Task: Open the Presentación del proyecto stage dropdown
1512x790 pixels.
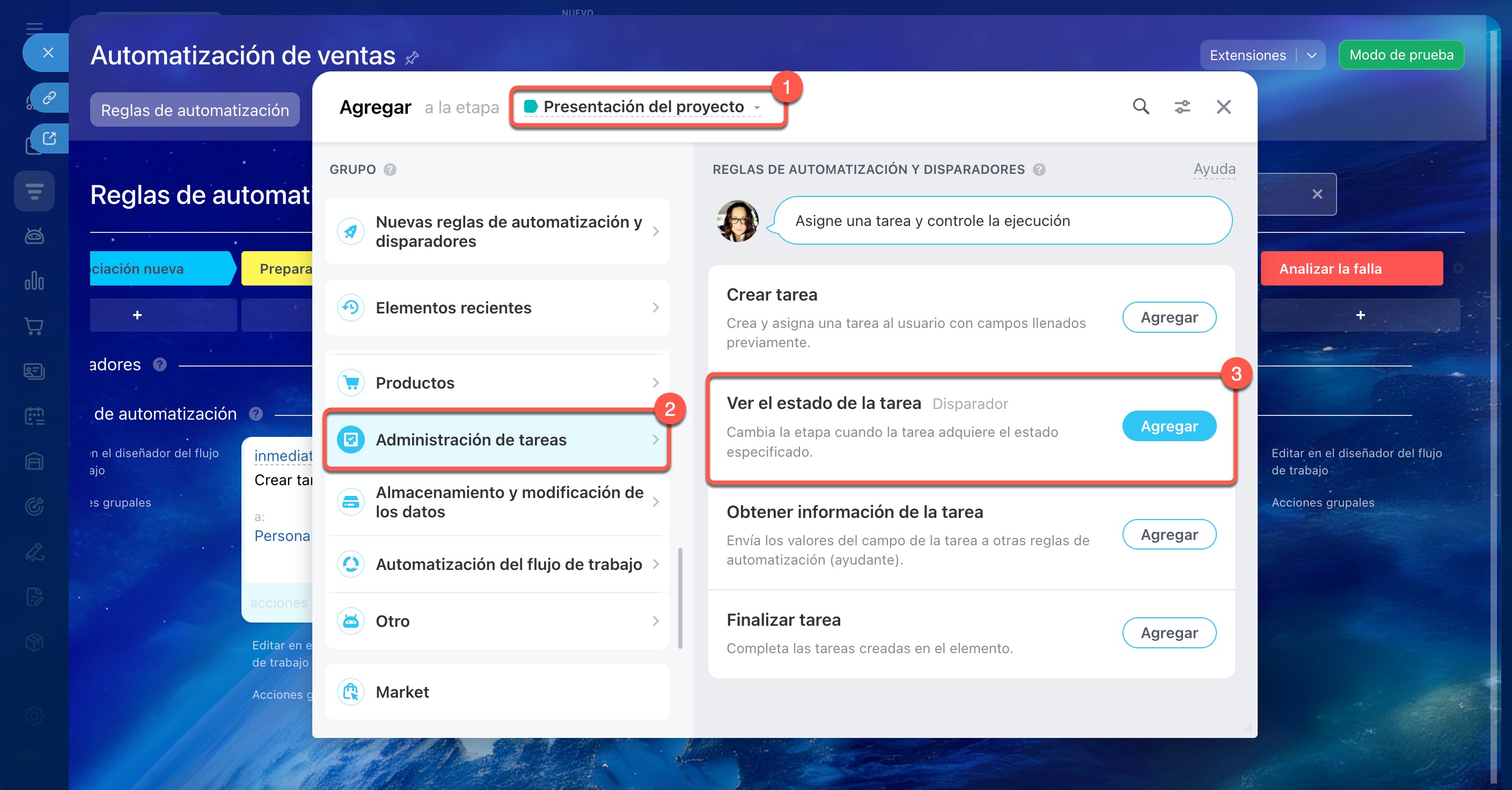Action: coord(643,107)
